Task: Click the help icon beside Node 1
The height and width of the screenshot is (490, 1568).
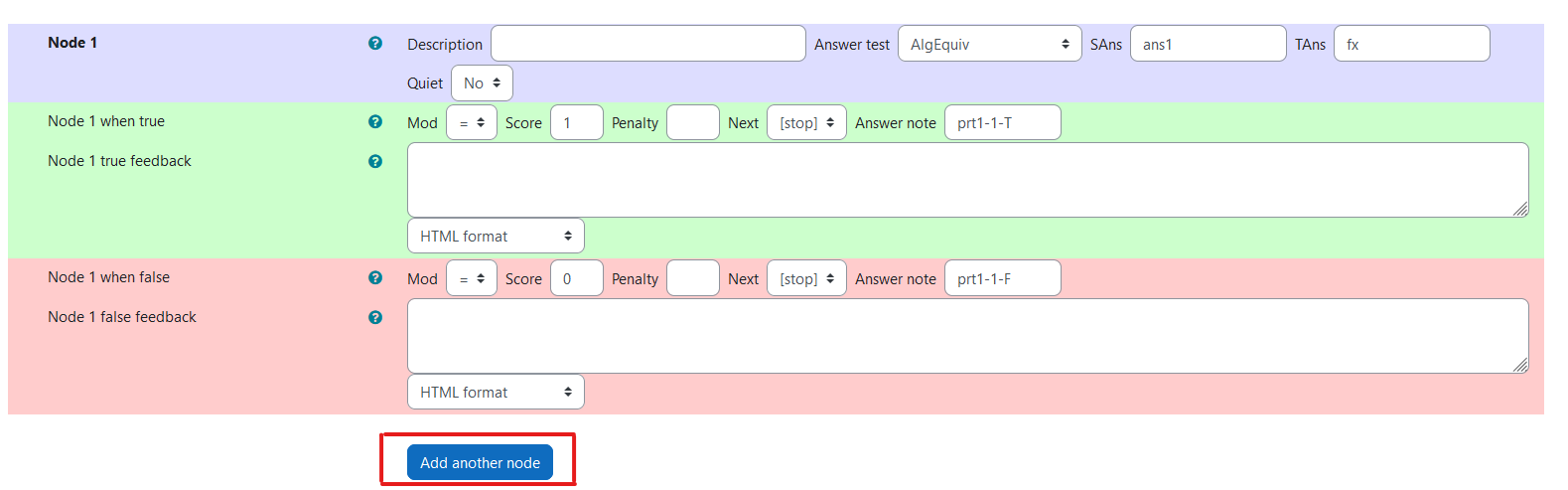Action: (375, 44)
